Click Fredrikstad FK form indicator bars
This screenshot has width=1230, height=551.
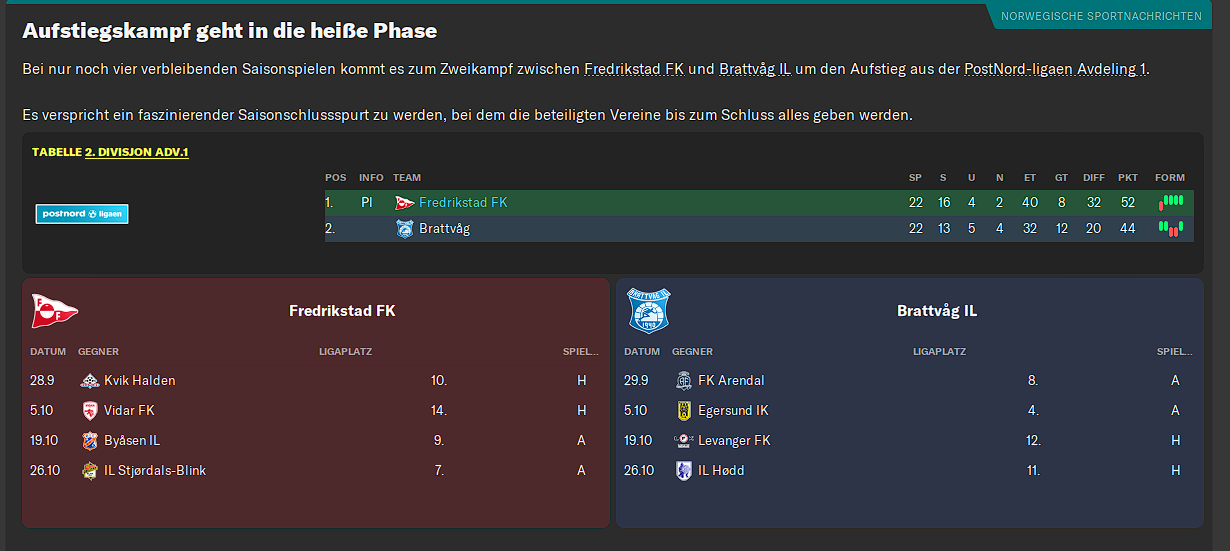[1171, 202]
